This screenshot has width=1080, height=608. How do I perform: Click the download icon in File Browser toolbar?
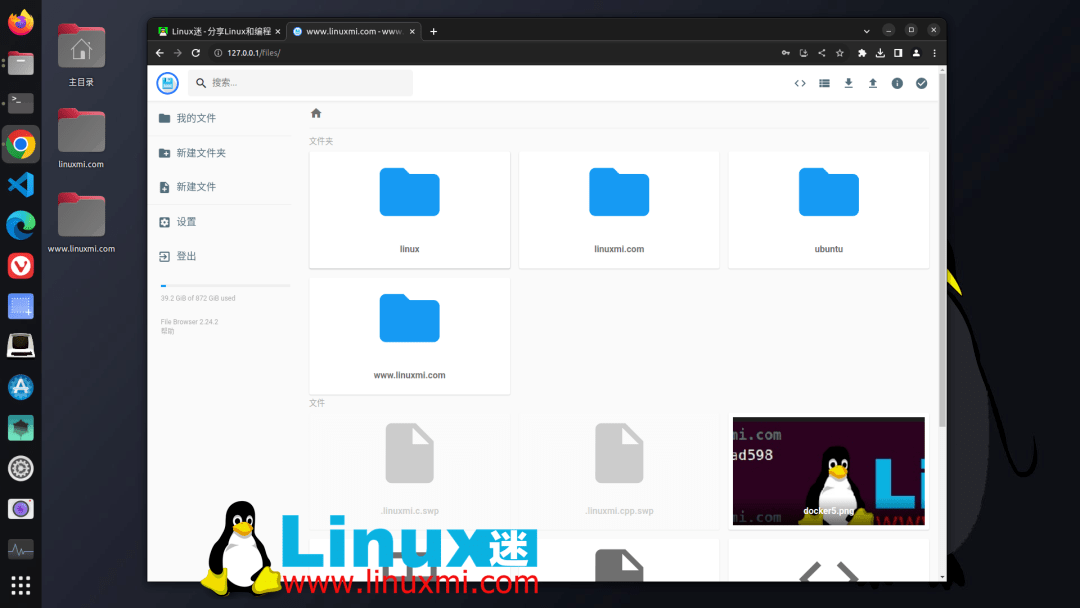(x=849, y=83)
